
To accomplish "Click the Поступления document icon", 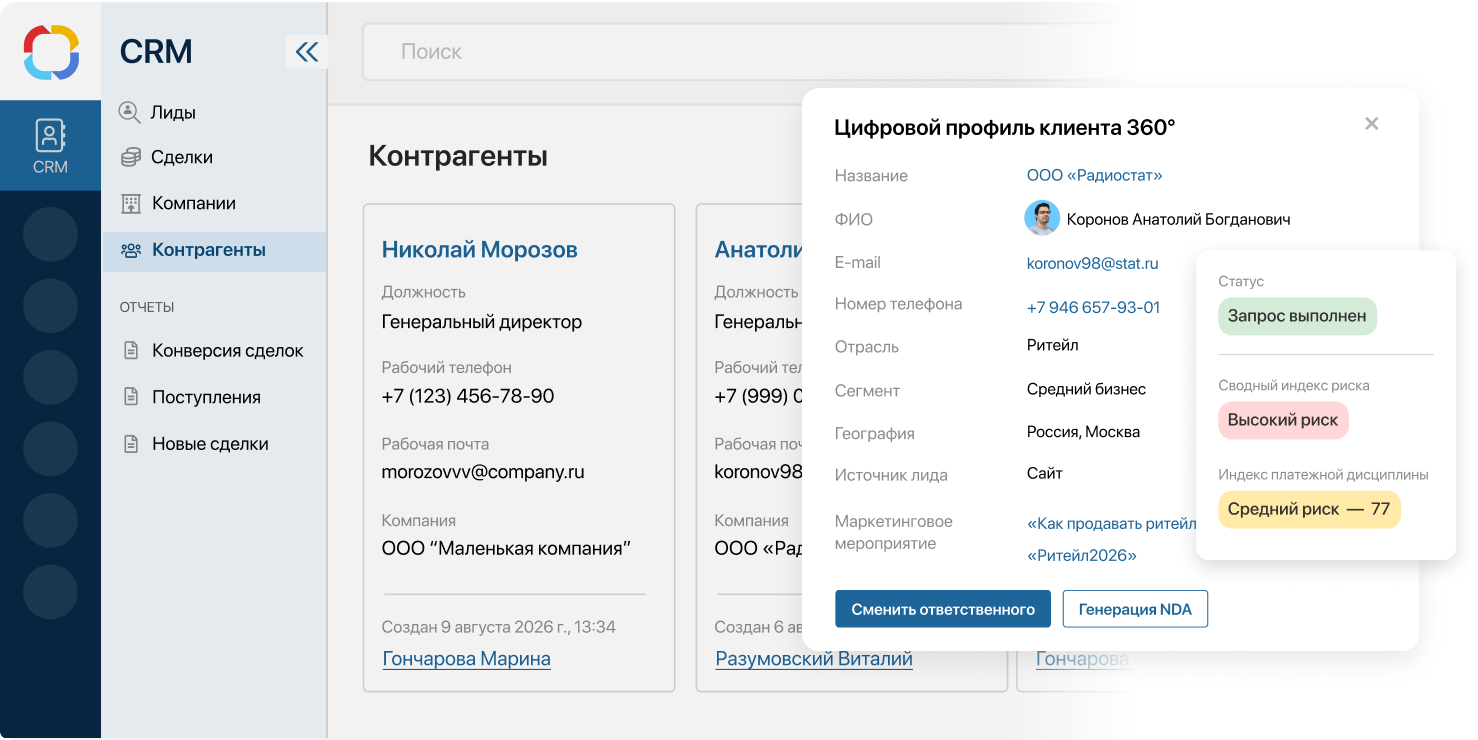I will click(x=130, y=397).
